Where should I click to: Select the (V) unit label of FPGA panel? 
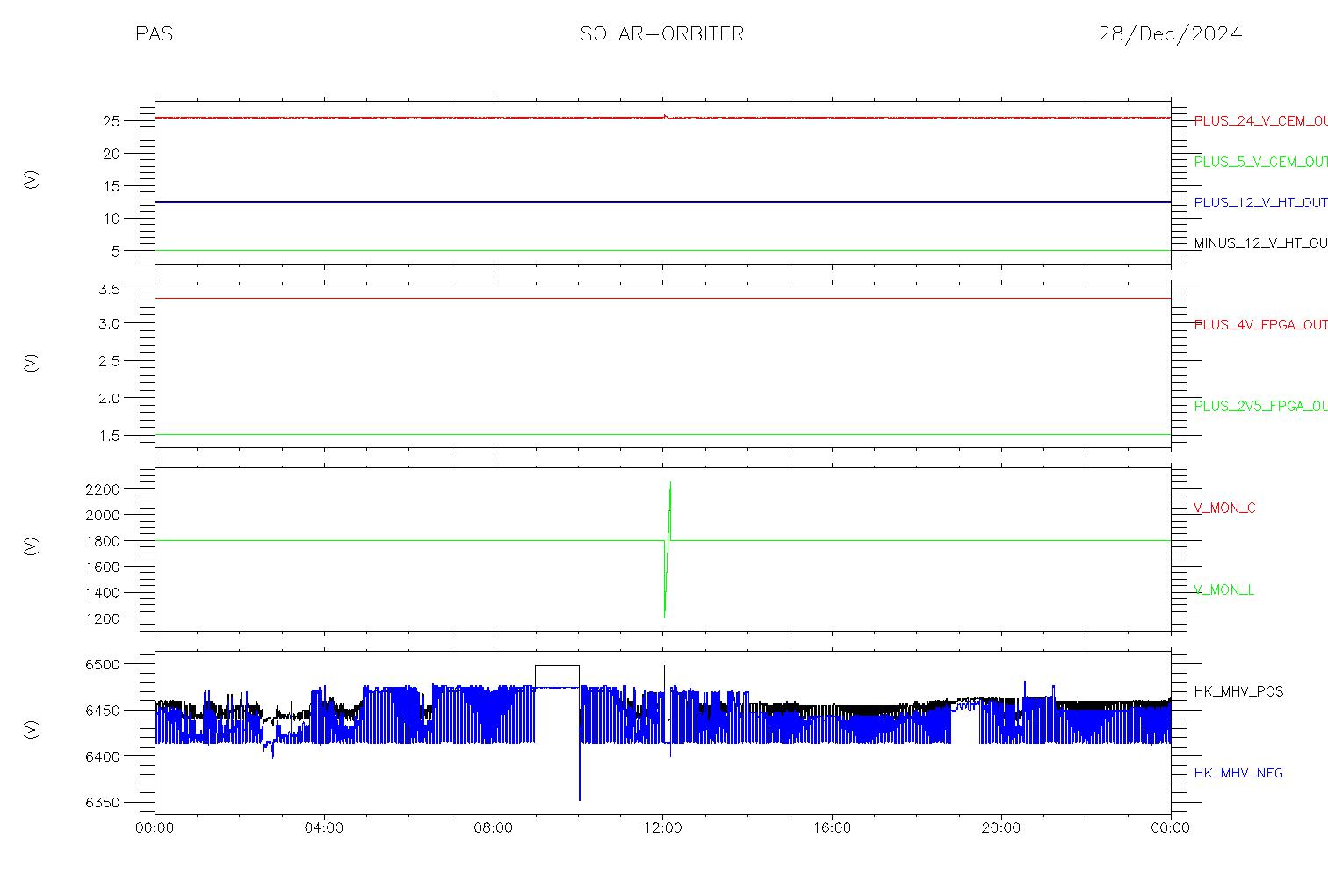click(32, 363)
